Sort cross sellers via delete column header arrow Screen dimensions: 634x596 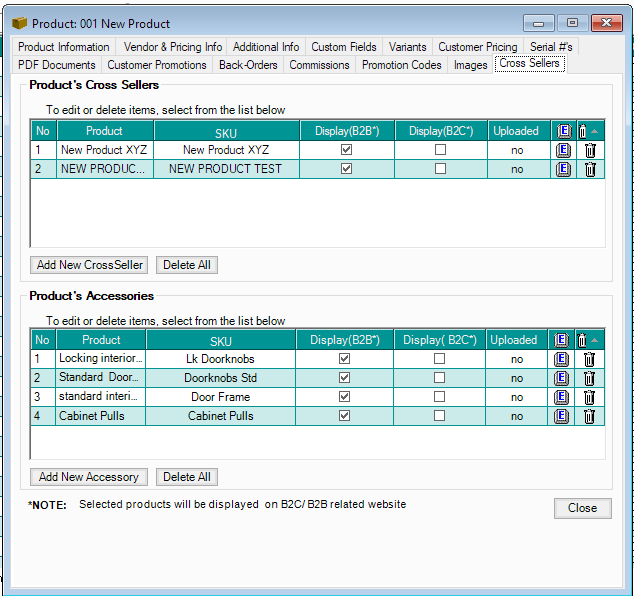[x=596, y=131]
